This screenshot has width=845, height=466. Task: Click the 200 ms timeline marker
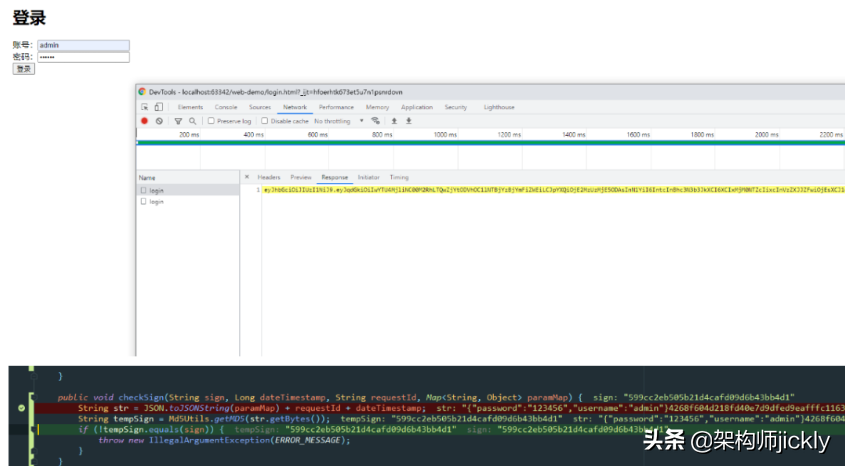[189, 135]
